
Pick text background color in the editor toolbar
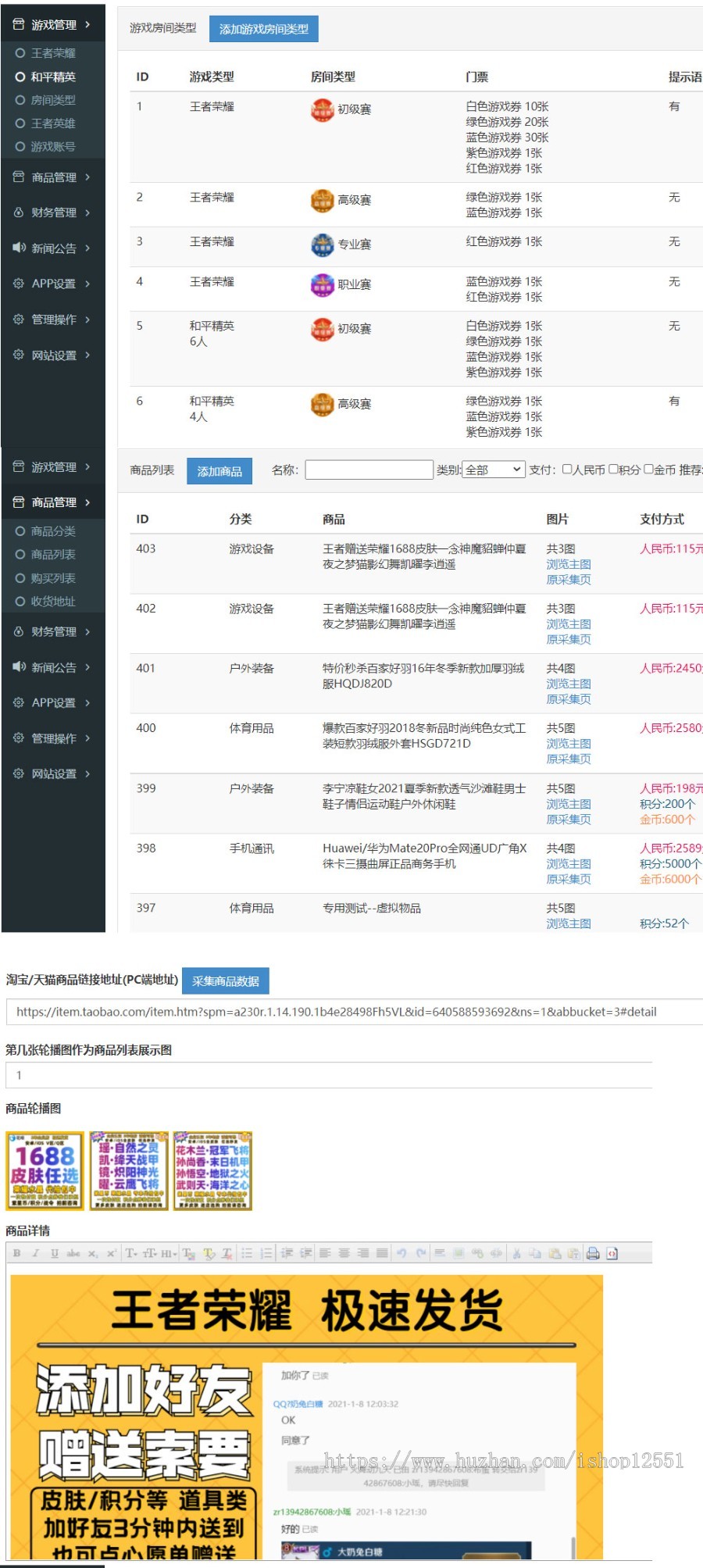point(209,1253)
